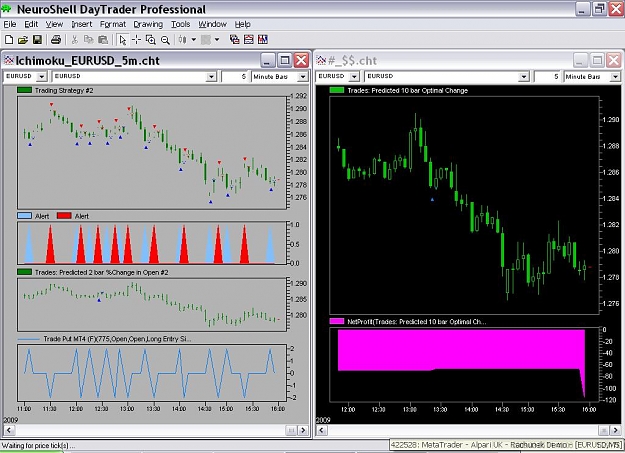This screenshot has width=625, height=453.
Task: Print chart using the printer icon
Action: point(56,39)
